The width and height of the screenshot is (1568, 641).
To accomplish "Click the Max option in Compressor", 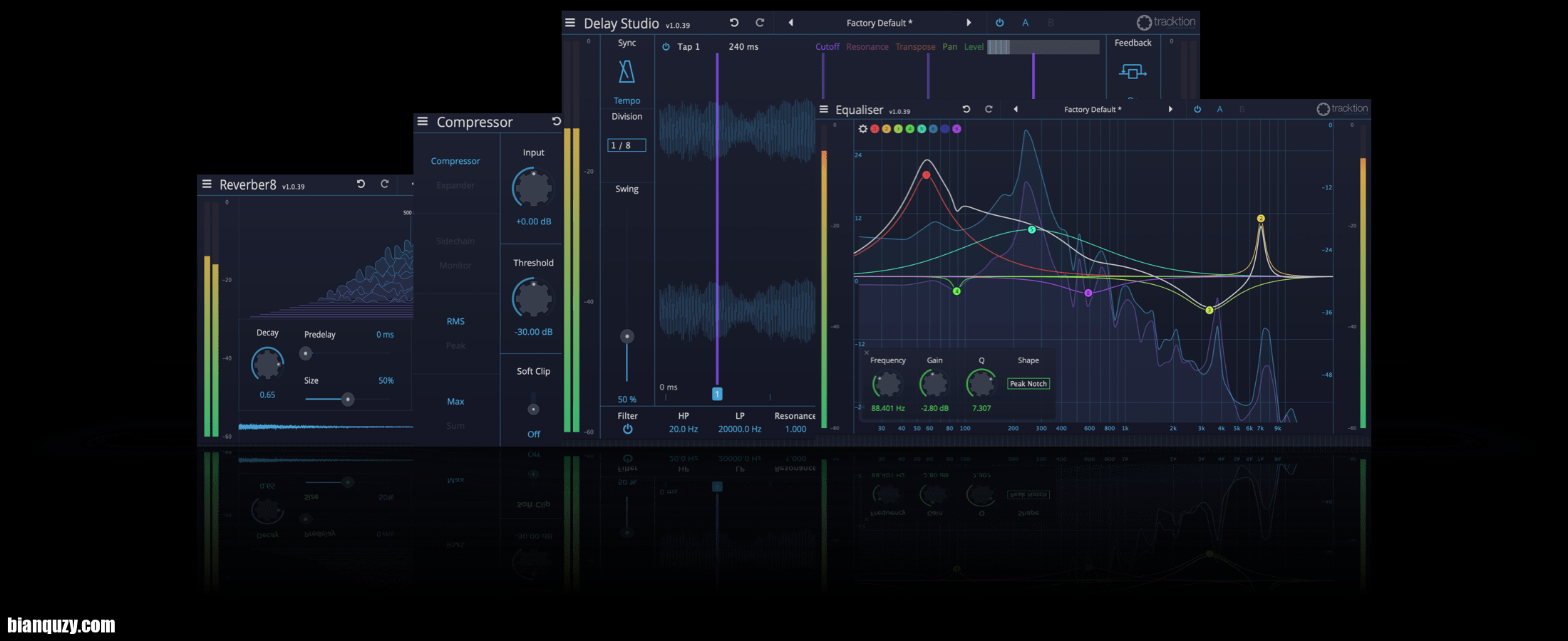I will (455, 402).
